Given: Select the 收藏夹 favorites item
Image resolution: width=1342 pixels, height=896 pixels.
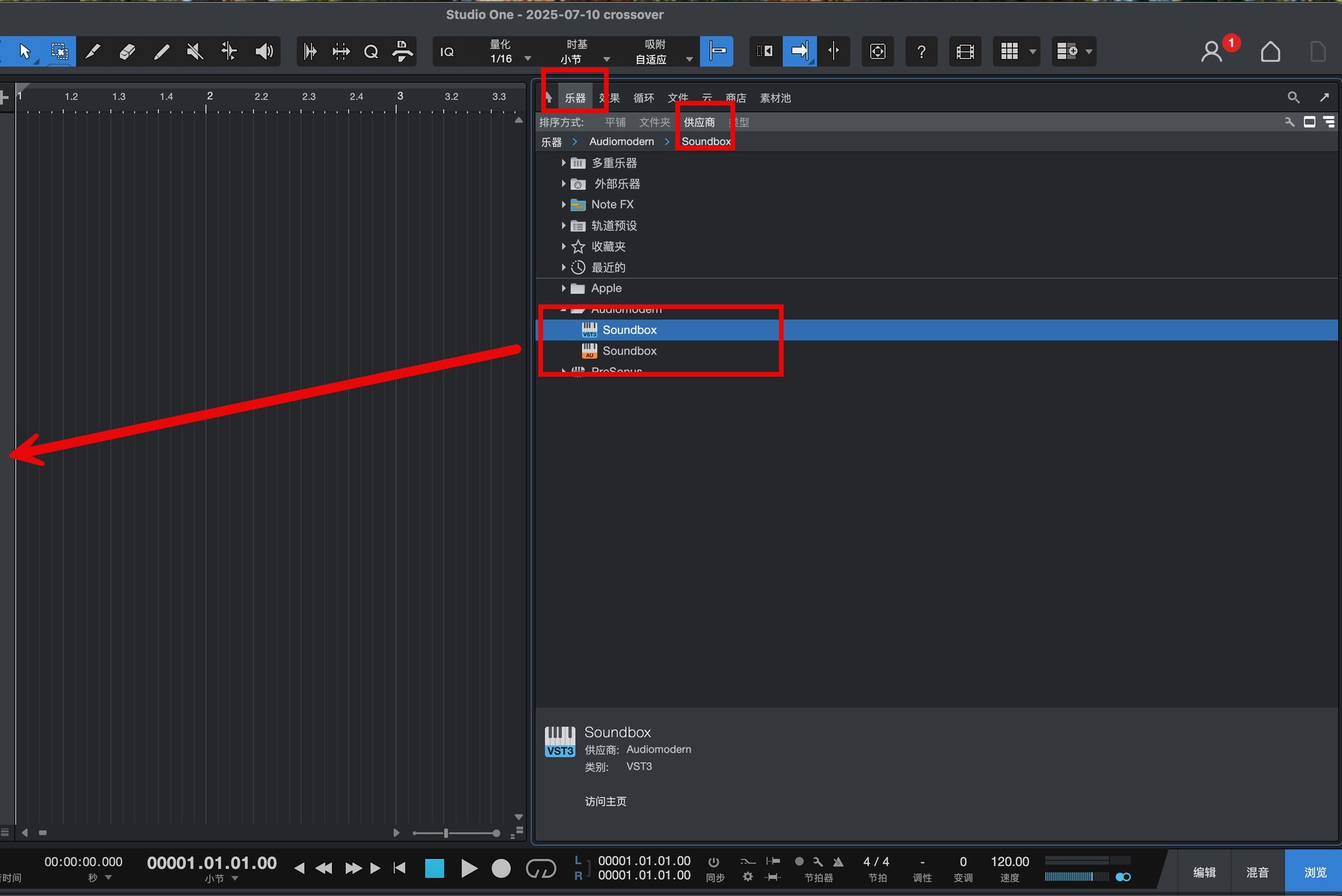Looking at the screenshot, I should tap(608, 247).
